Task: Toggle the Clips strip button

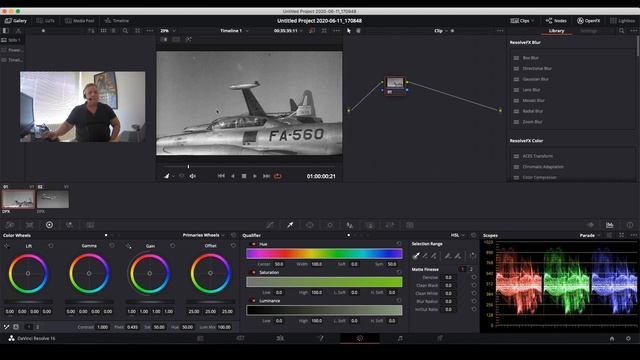Action: [522, 20]
